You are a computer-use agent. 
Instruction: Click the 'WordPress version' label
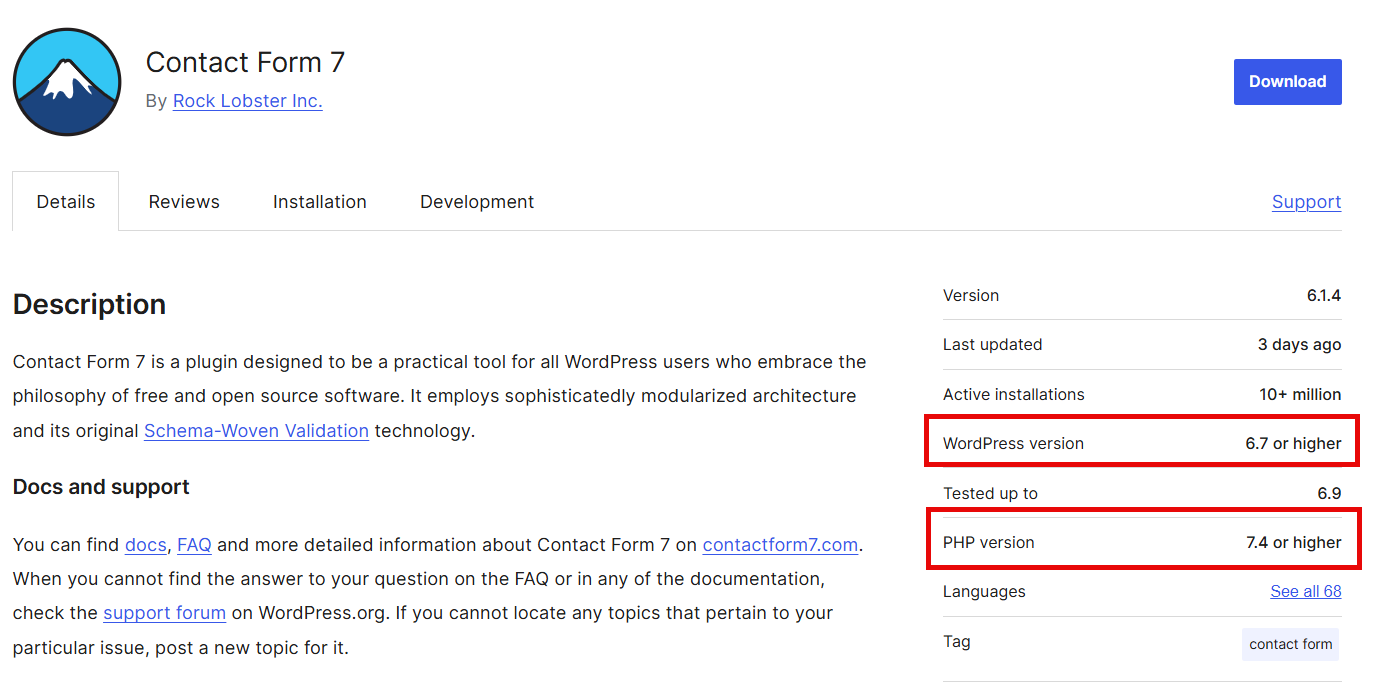[1013, 444]
